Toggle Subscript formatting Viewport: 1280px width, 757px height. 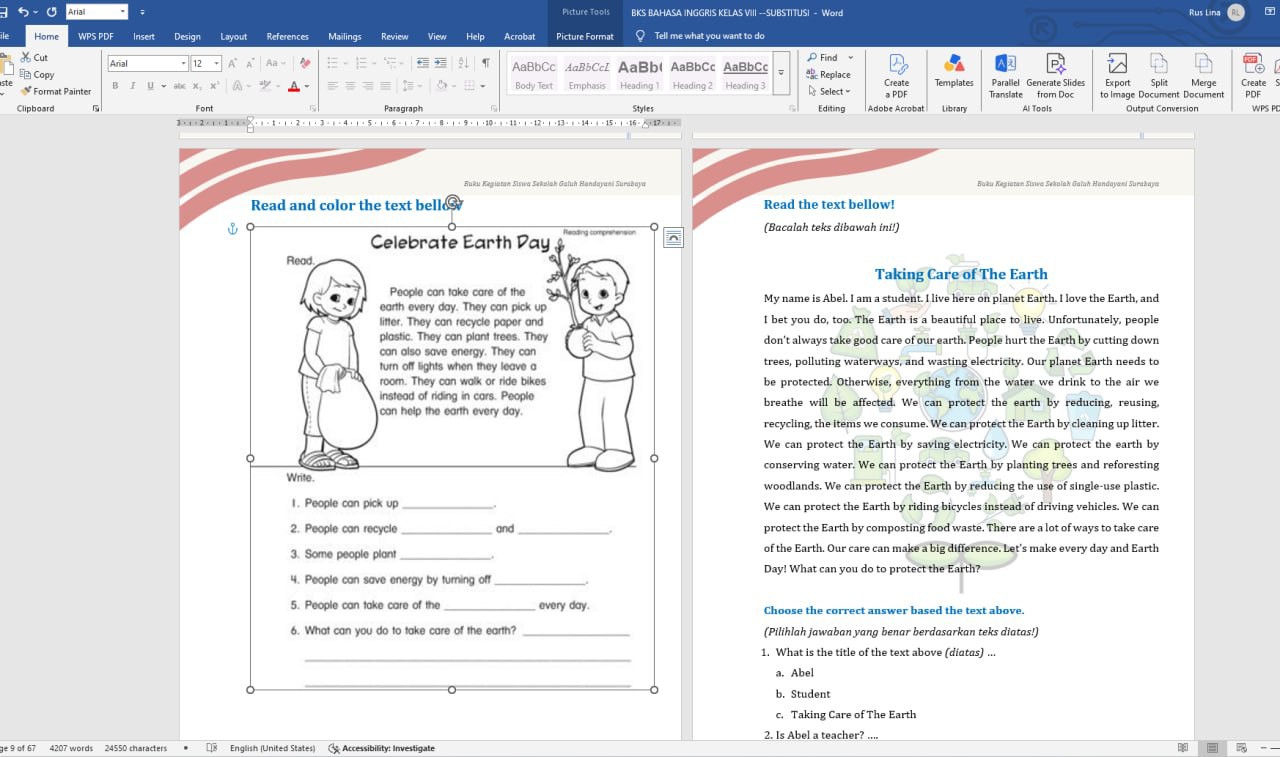(x=198, y=86)
